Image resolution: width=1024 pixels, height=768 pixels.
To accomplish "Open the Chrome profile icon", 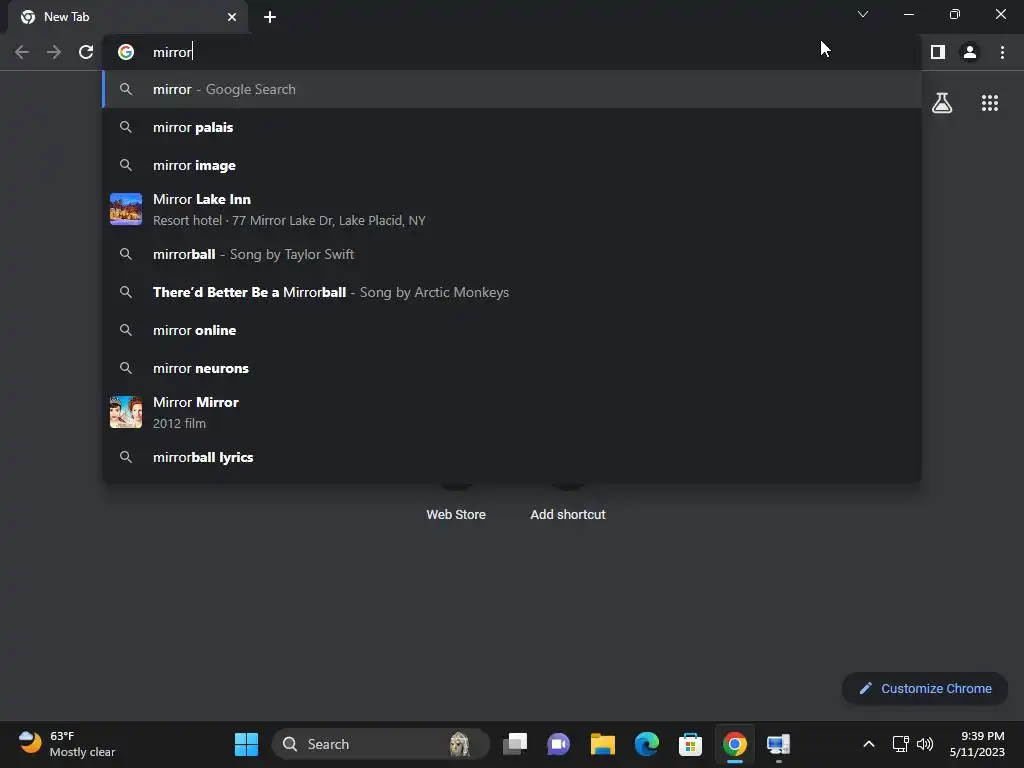I will [x=970, y=52].
